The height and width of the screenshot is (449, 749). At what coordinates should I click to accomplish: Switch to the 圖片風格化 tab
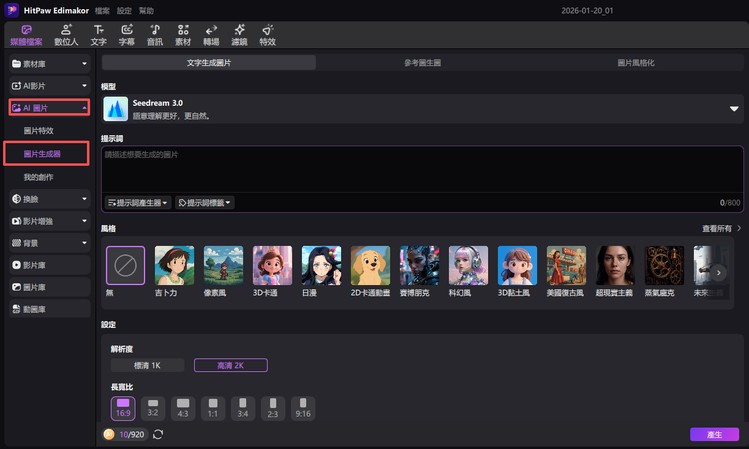pyautogui.click(x=636, y=63)
